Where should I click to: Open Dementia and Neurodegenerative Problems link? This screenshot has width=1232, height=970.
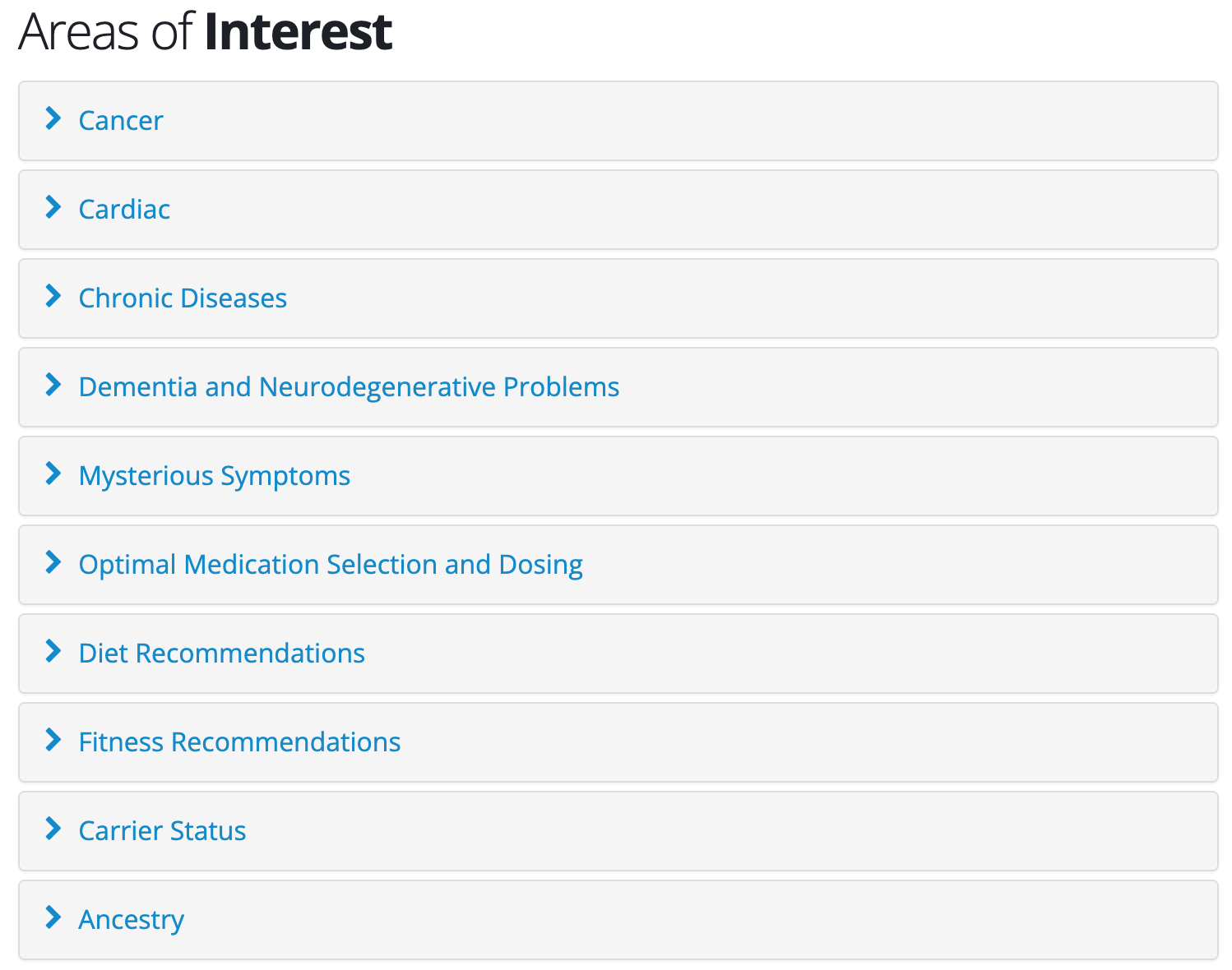(349, 387)
